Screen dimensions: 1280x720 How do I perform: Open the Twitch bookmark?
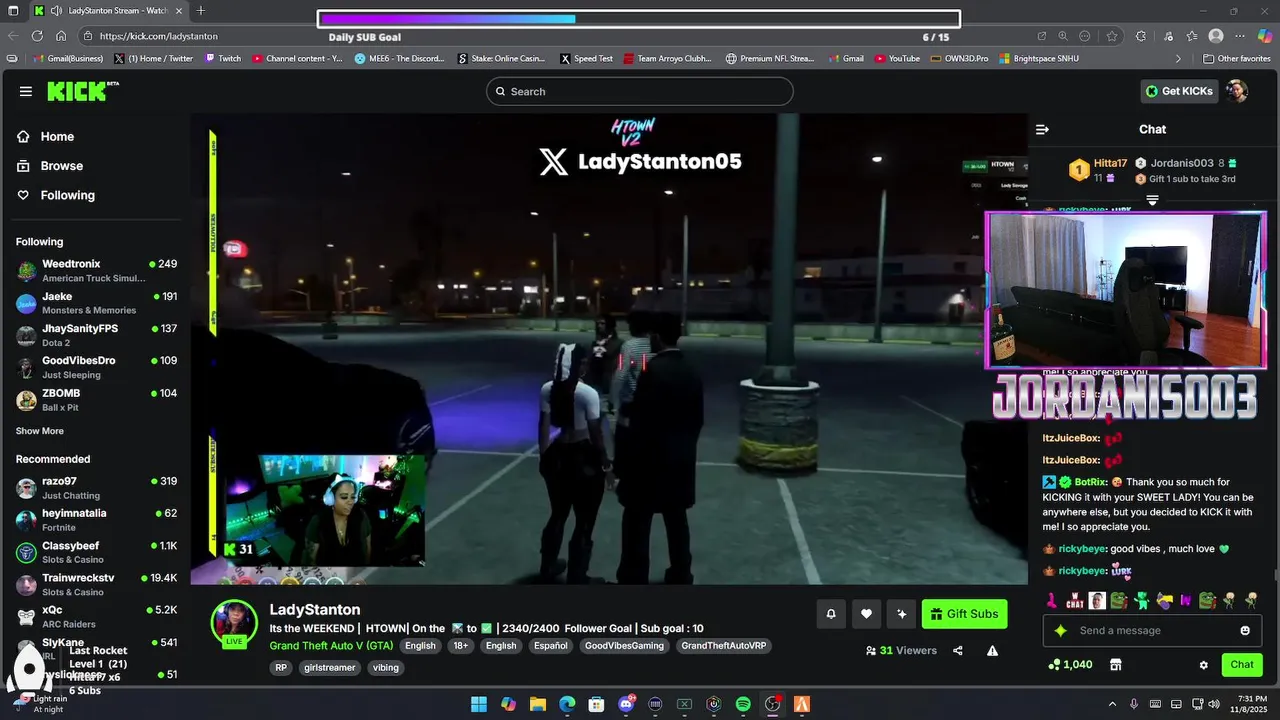(223, 58)
